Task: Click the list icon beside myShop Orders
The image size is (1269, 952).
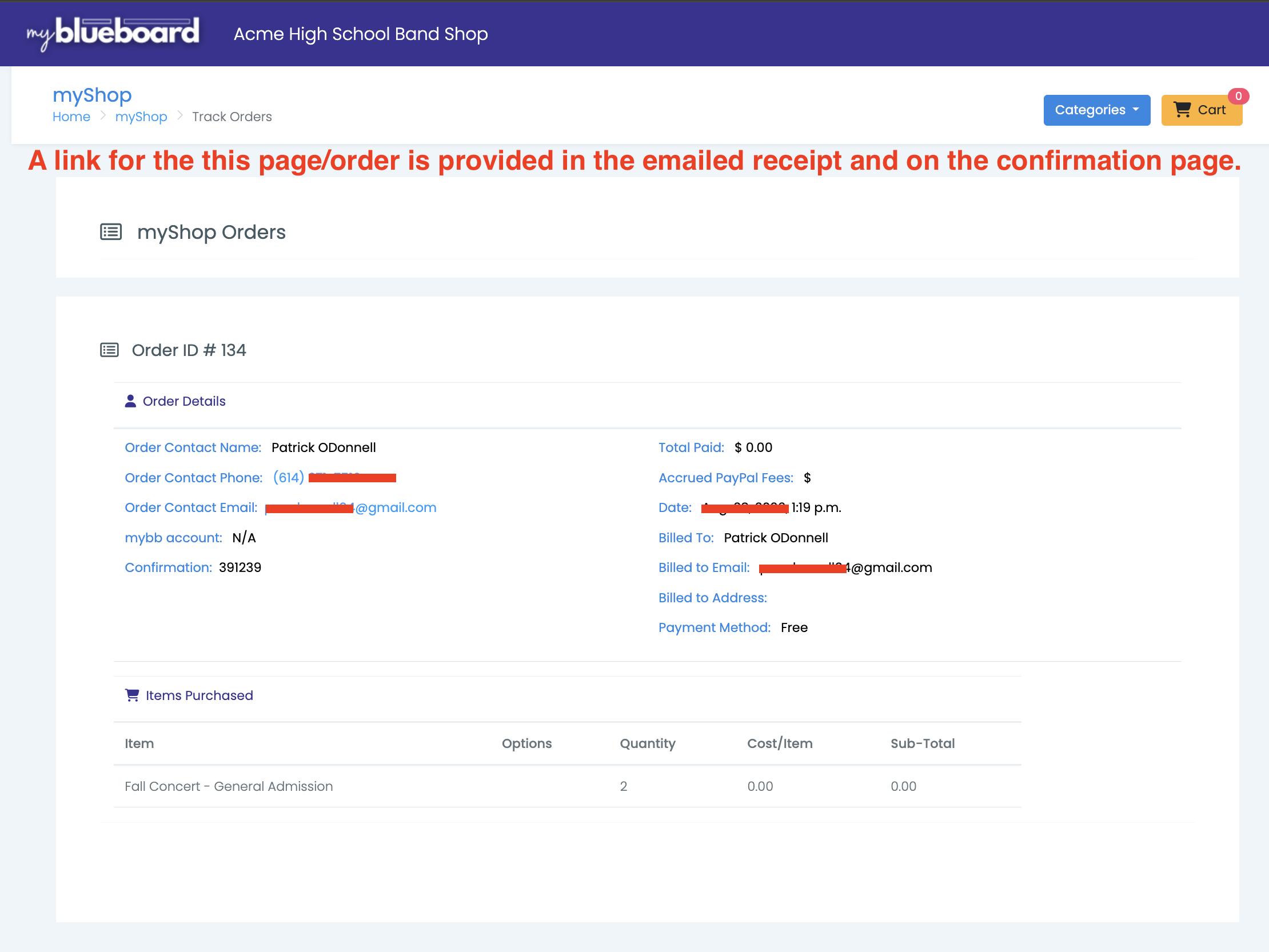Action: [111, 231]
